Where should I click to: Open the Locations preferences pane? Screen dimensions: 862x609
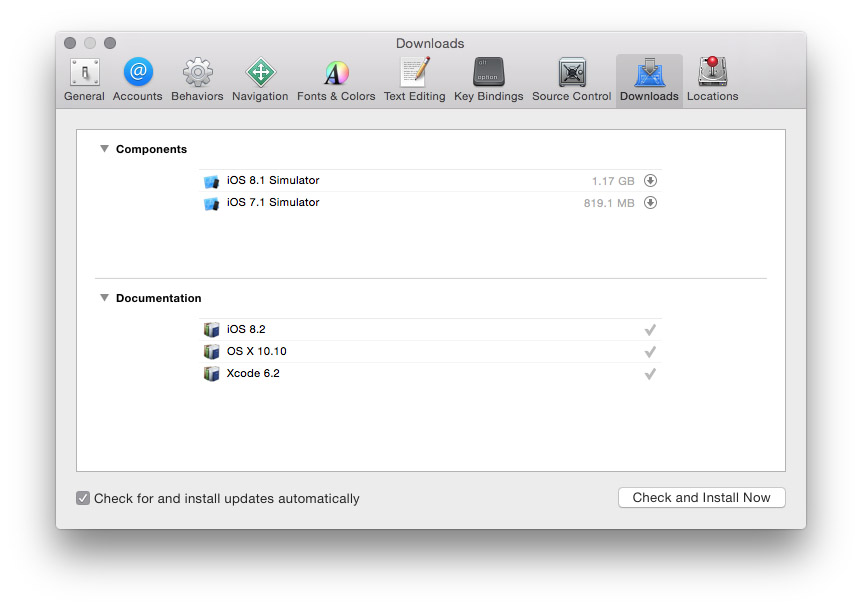[712, 80]
